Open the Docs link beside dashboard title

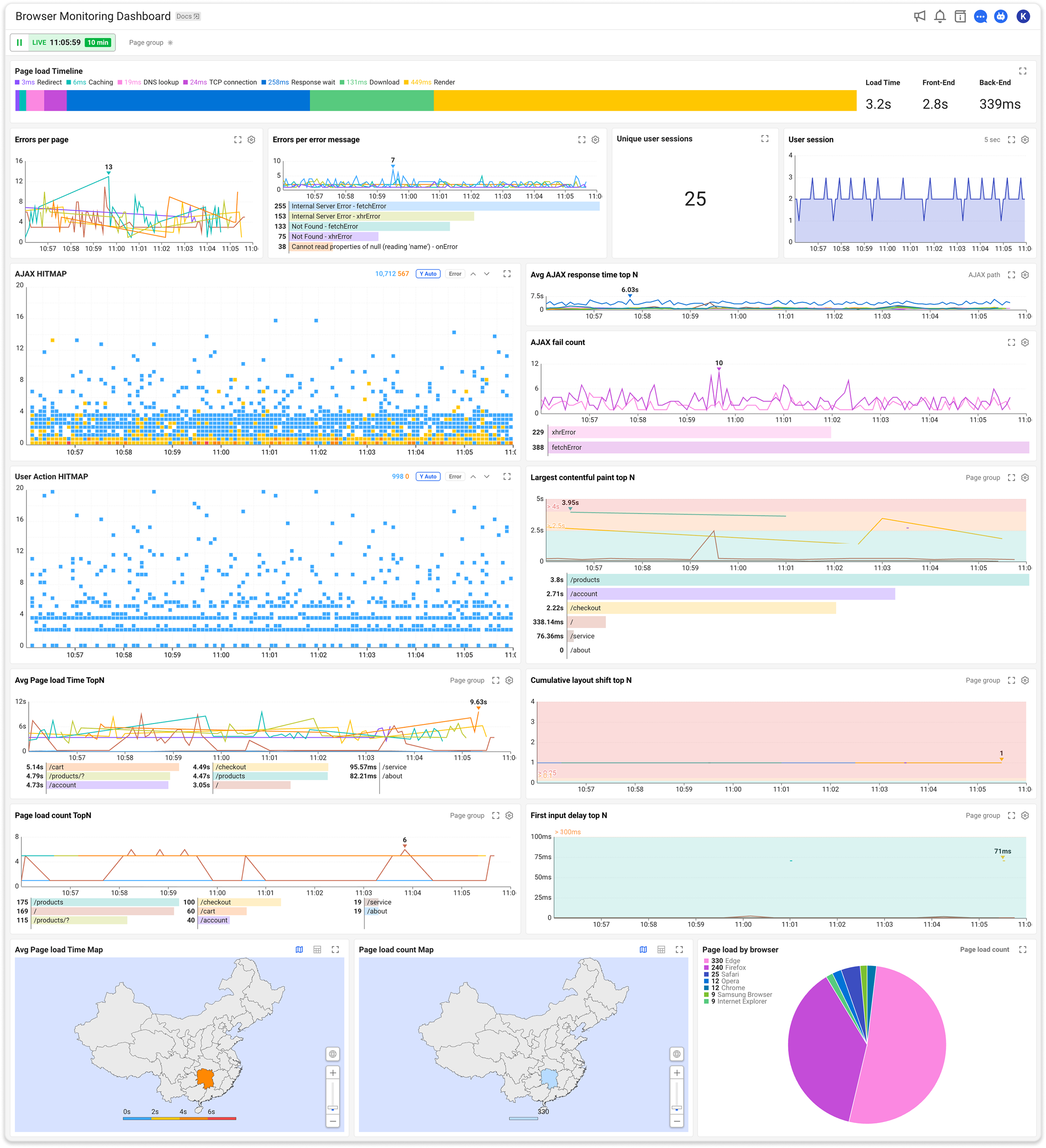[187, 17]
